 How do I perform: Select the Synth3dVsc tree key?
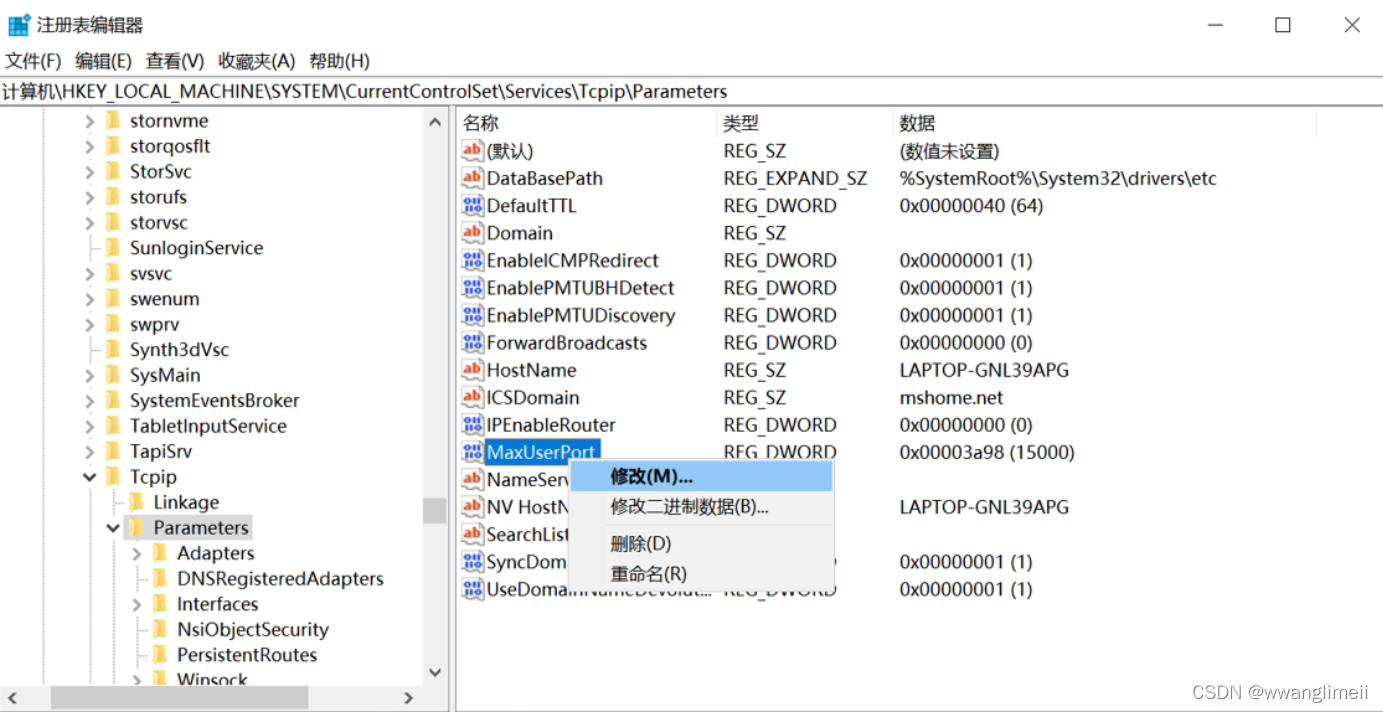coord(179,350)
